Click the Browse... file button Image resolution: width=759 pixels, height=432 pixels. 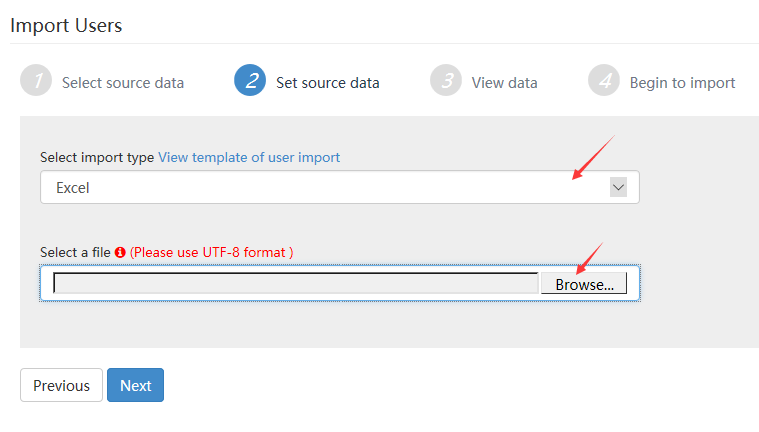(584, 284)
